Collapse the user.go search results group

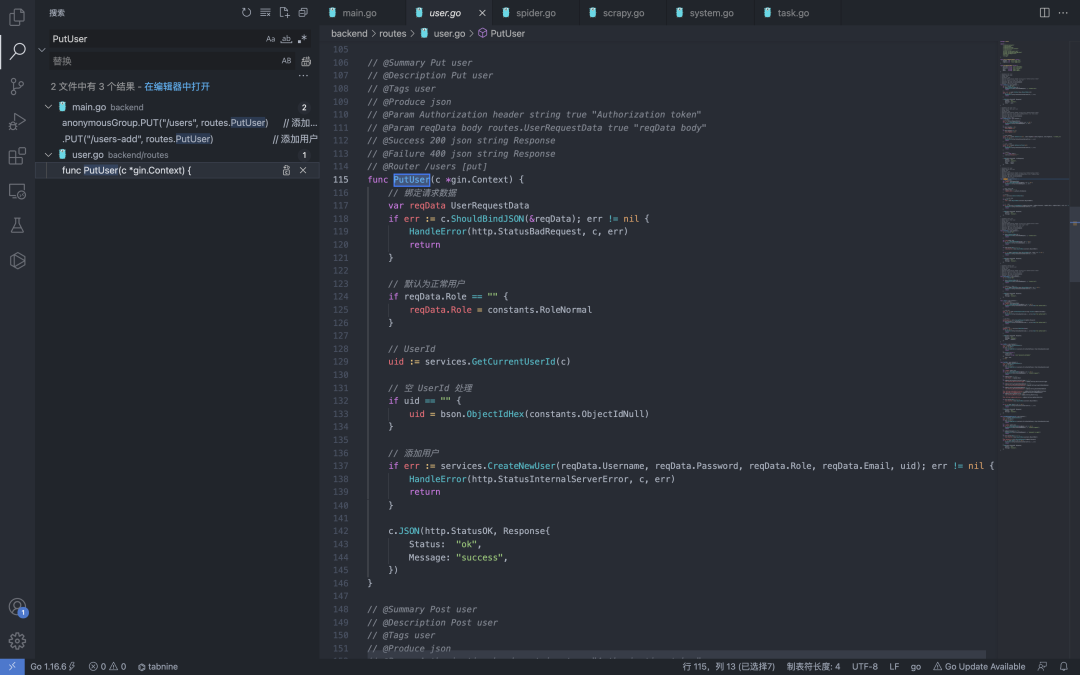click(48, 155)
